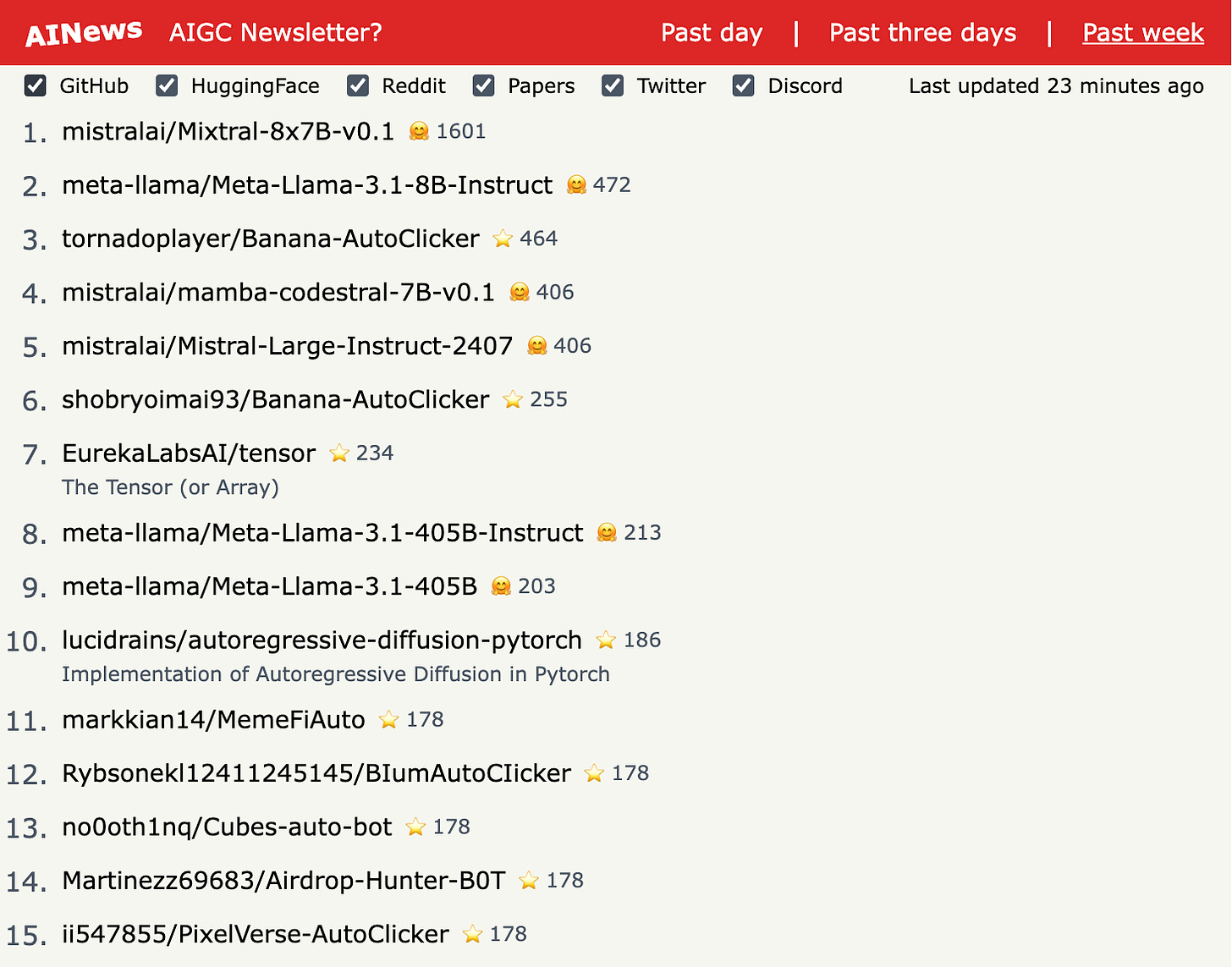1232x967 pixels.
Task: Uncheck the GitHub source checkbox
Action: coord(36,85)
